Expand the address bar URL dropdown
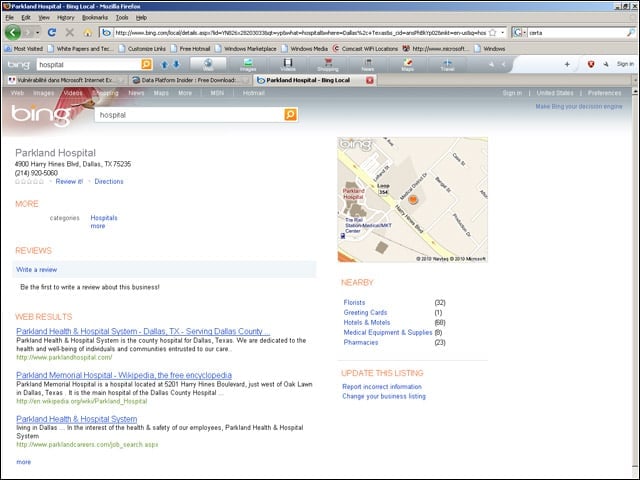The width and height of the screenshot is (640, 480). point(502,33)
